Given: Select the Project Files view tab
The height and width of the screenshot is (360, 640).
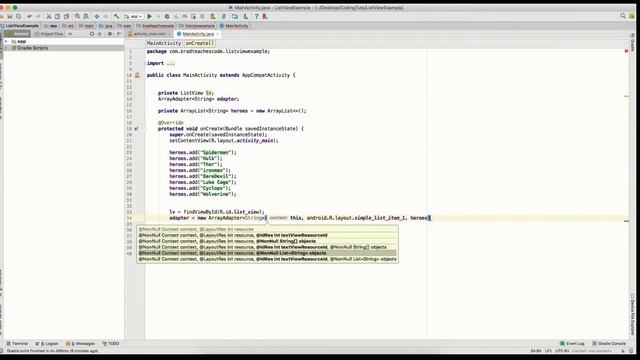Looking at the screenshot, I should pyautogui.click(x=49, y=34).
